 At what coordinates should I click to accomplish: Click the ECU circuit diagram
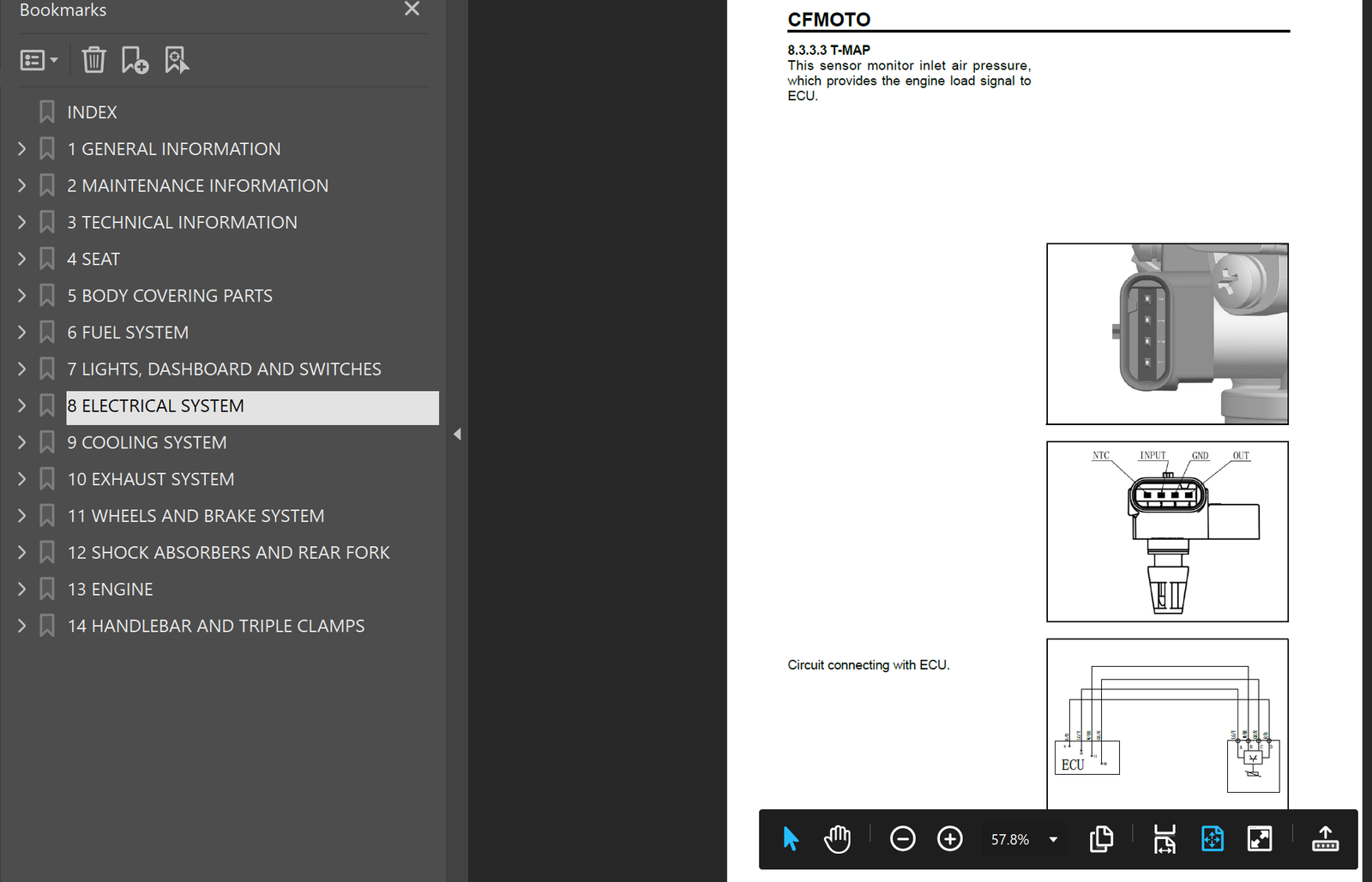[x=1167, y=724]
